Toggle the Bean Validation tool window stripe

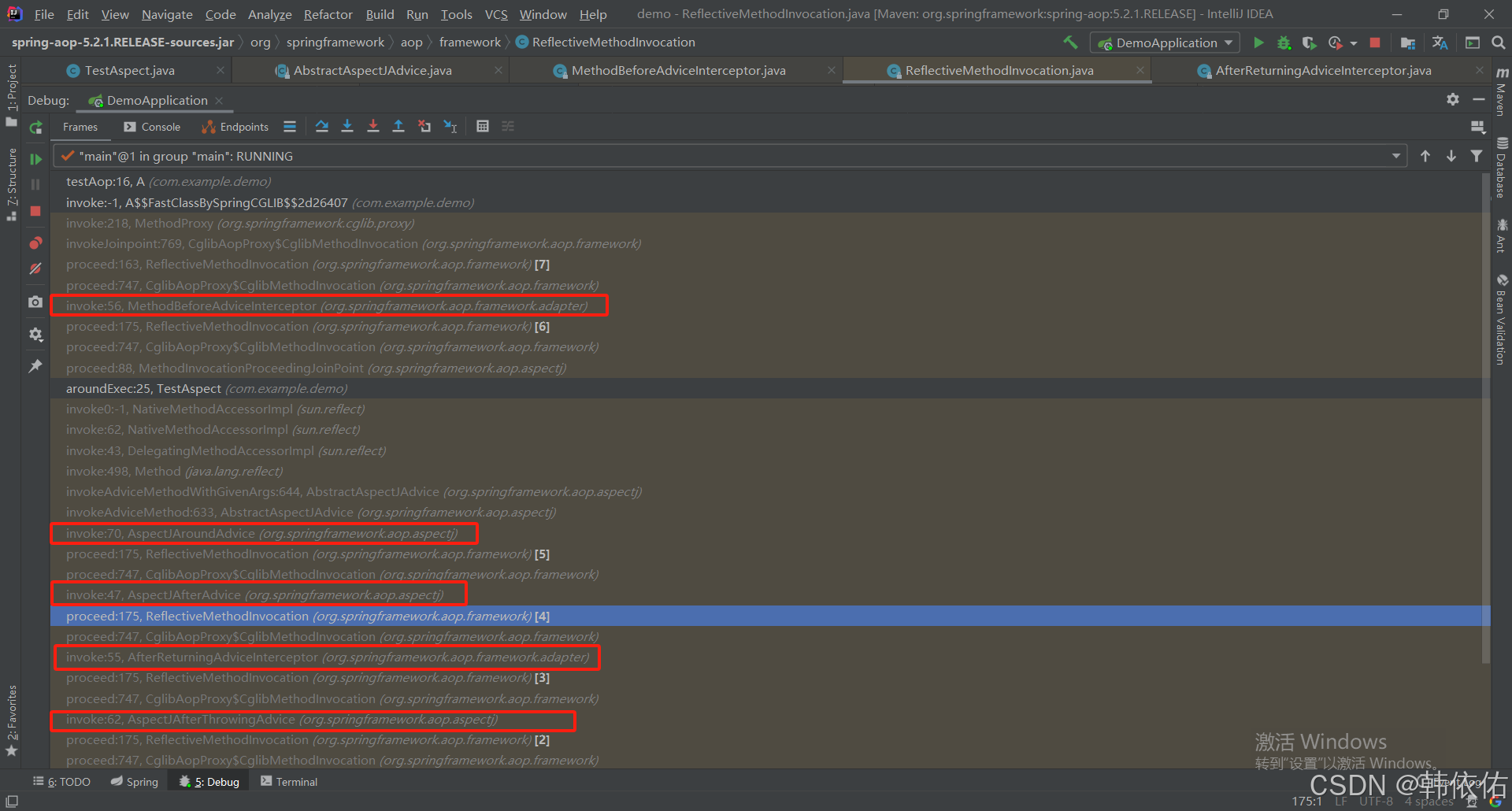pyautogui.click(x=1501, y=320)
